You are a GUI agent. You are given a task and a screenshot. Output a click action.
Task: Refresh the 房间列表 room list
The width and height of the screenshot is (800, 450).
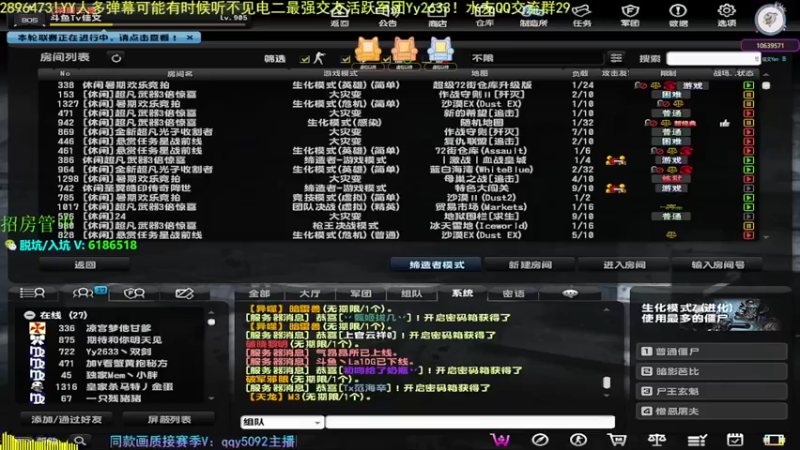(x=116, y=58)
